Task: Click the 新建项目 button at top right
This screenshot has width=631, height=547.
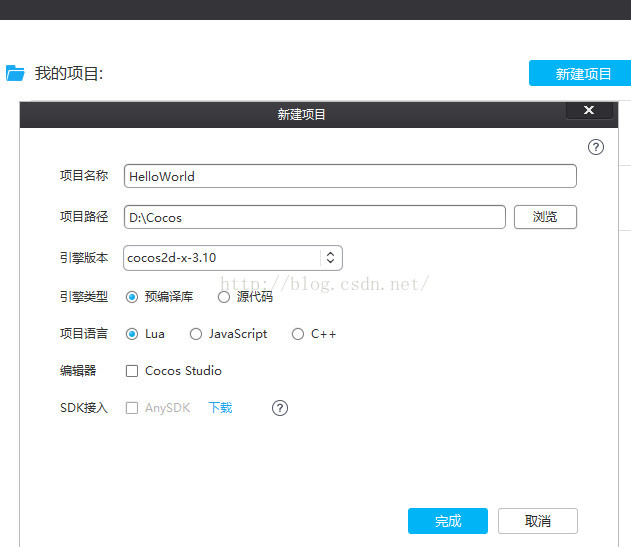Action: (x=580, y=73)
